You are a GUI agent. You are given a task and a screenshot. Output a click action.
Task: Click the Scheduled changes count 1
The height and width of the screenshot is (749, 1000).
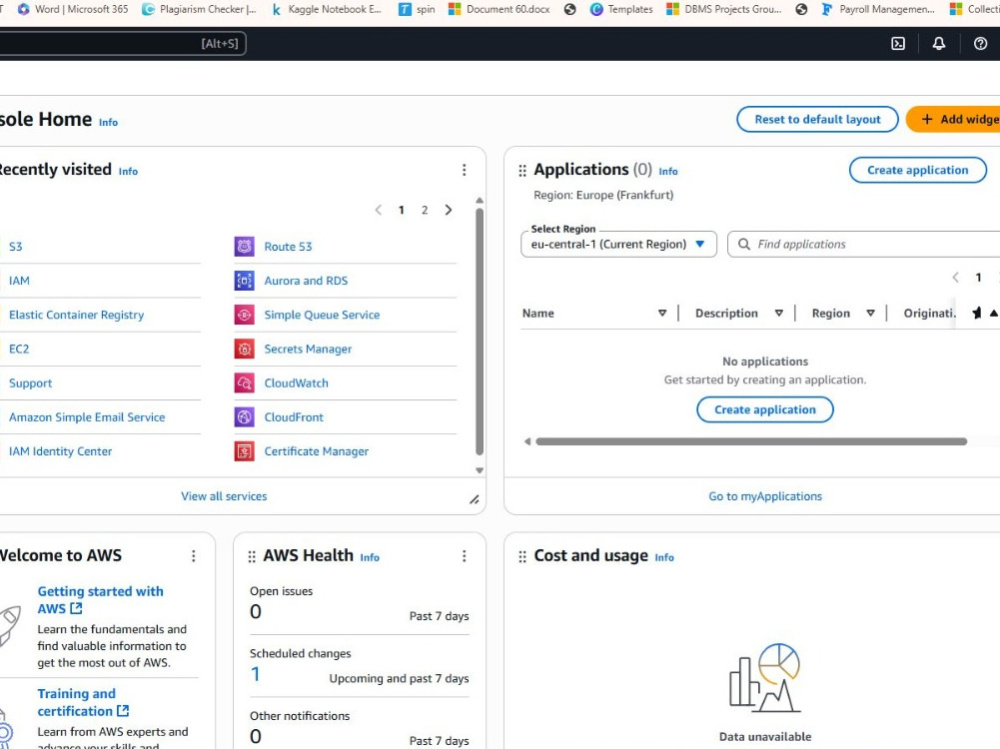pyautogui.click(x=255, y=674)
